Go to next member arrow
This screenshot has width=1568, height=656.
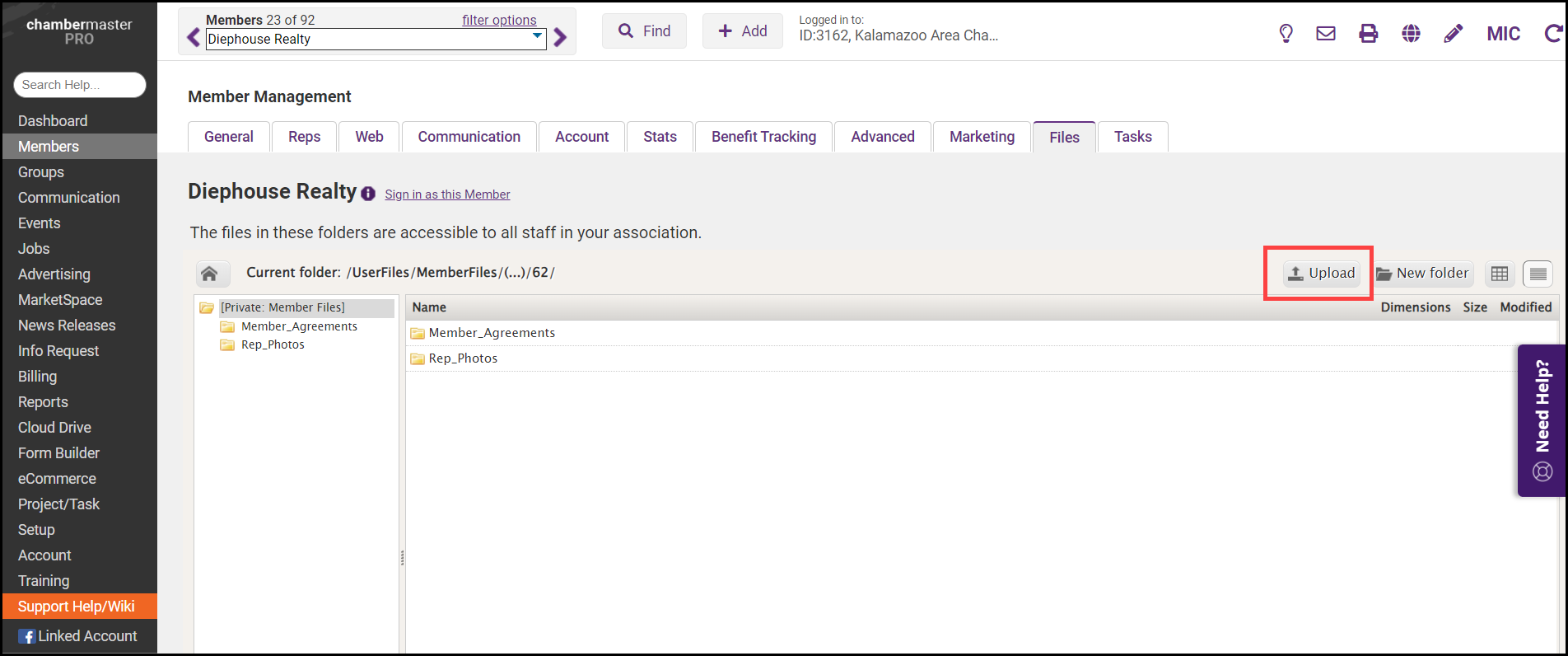(x=560, y=38)
